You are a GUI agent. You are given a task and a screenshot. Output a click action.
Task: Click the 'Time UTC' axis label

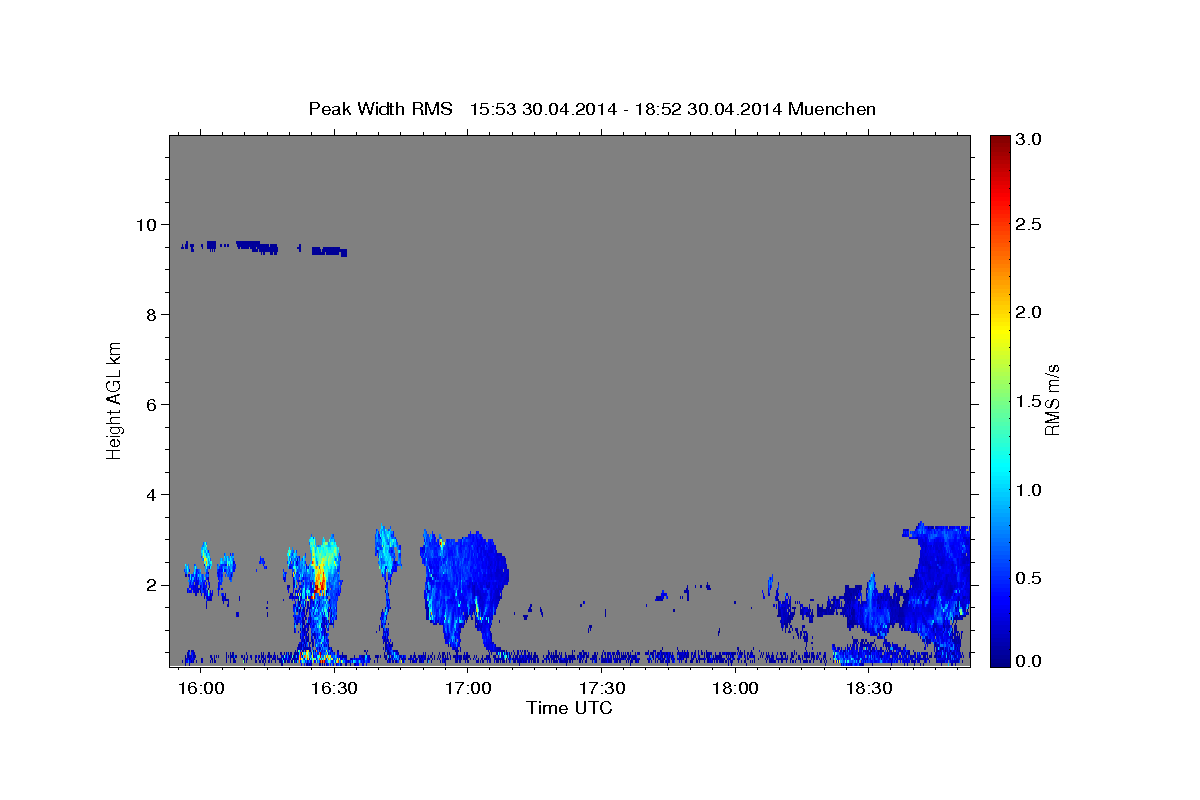tap(569, 708)
